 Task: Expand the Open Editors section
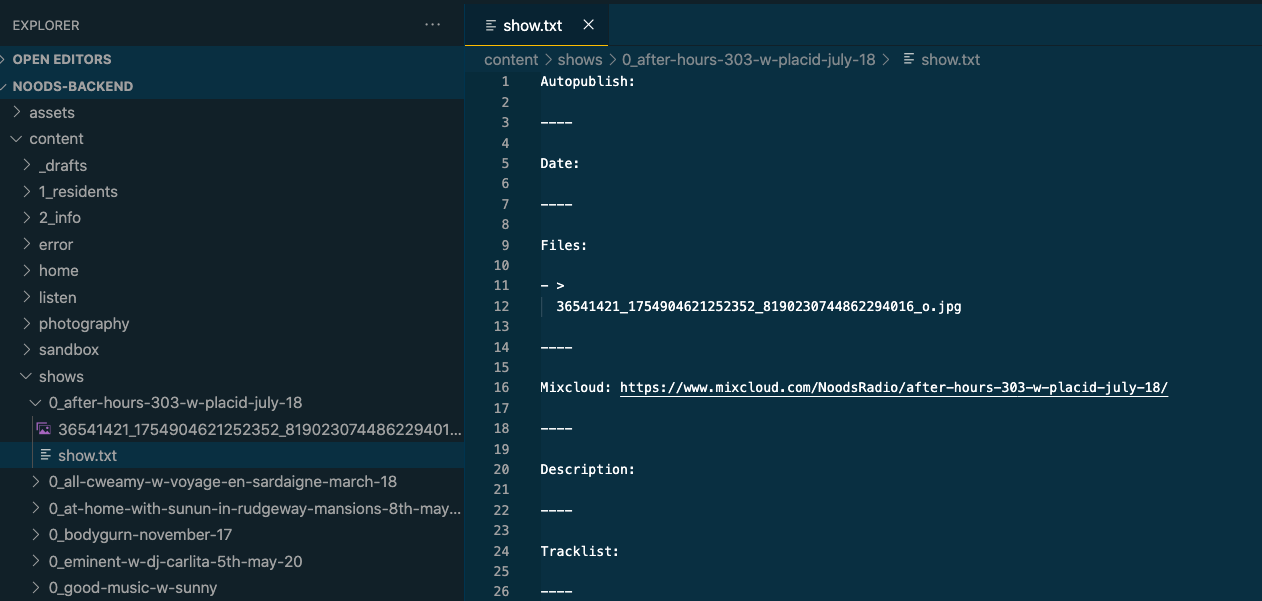[62, 59]
